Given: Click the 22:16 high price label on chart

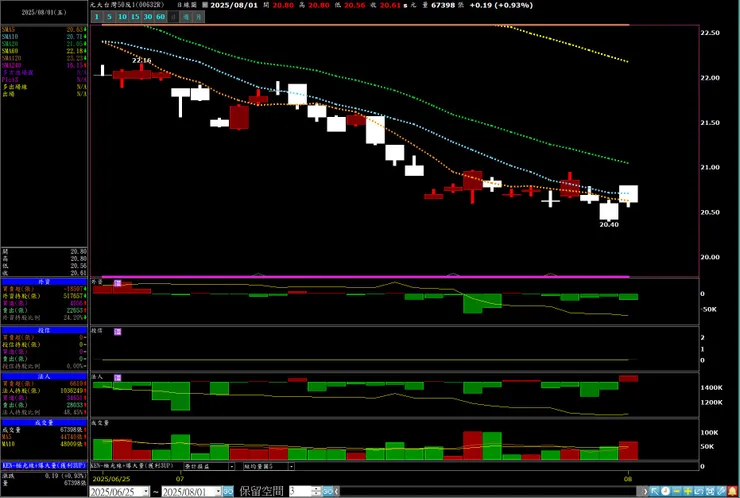Looking at the screenshot, I should [142, 60].
